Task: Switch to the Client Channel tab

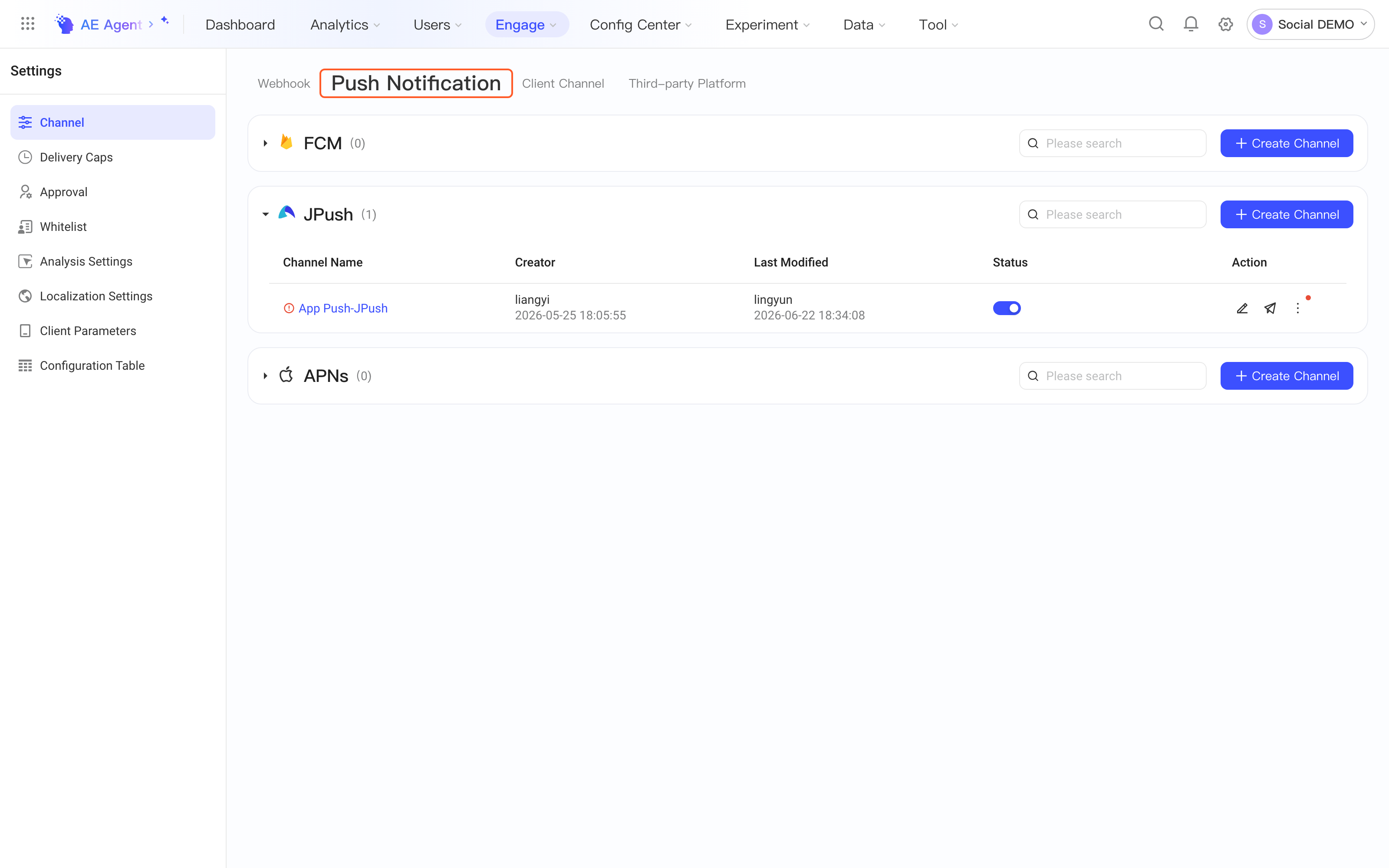Action: pos(563,83)
